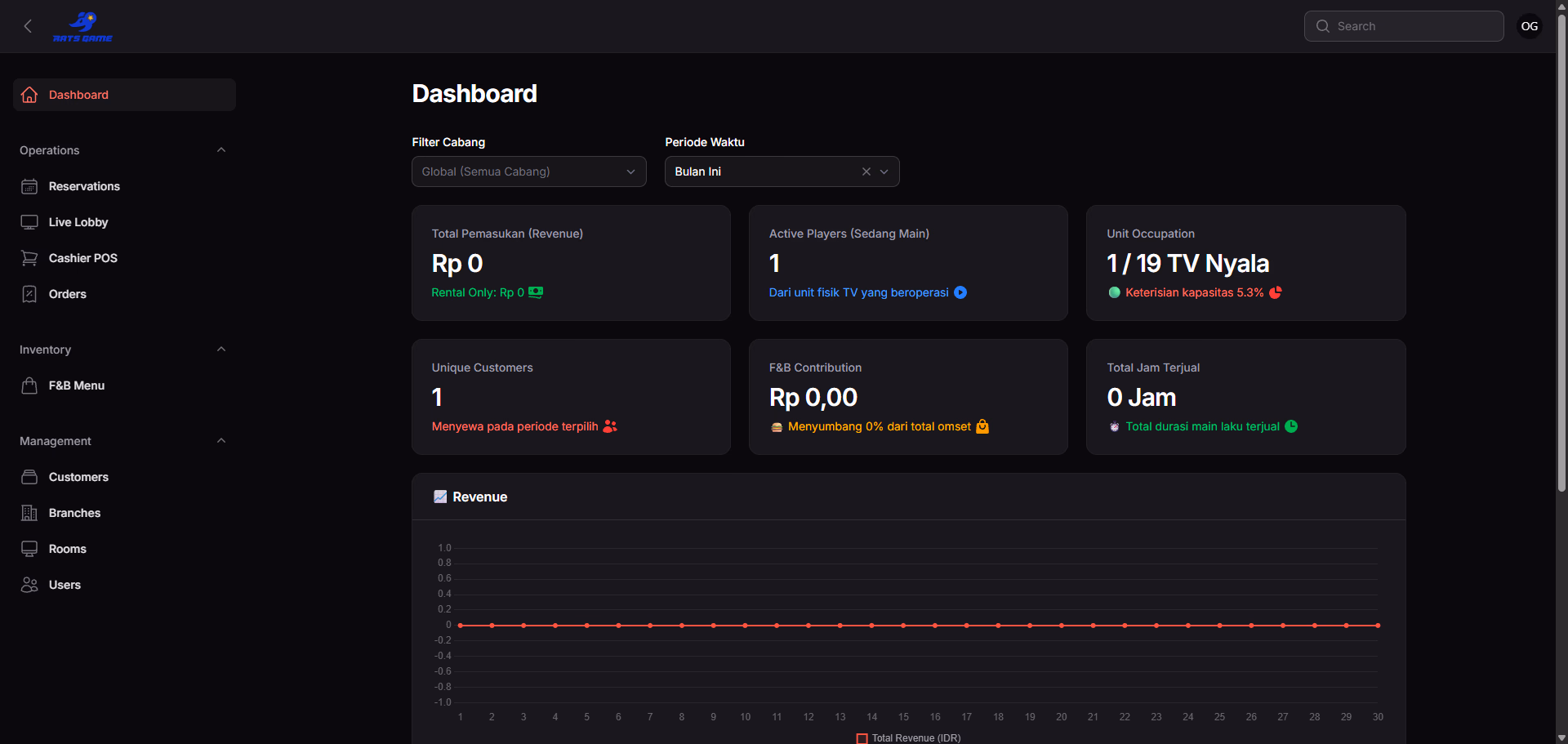This screenshot has height=744, width=1568.
Task: Click the Cashier POS cart icon
Action: (x=29, y=258)
